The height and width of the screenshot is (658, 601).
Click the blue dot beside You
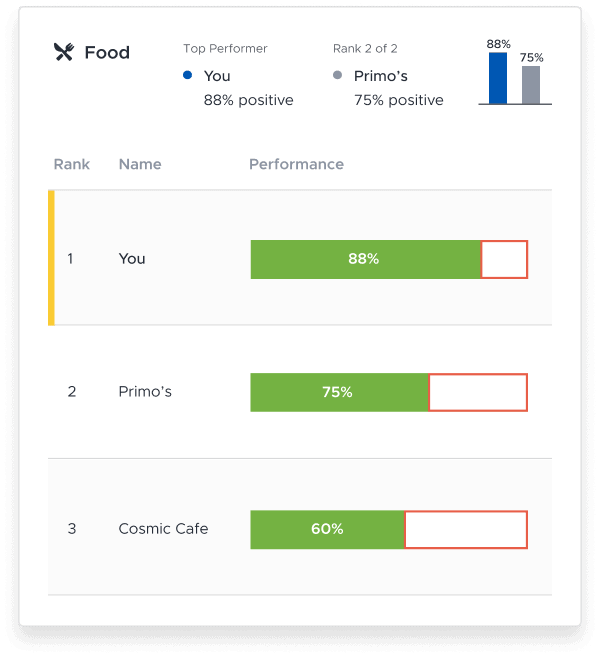(188, 75)
